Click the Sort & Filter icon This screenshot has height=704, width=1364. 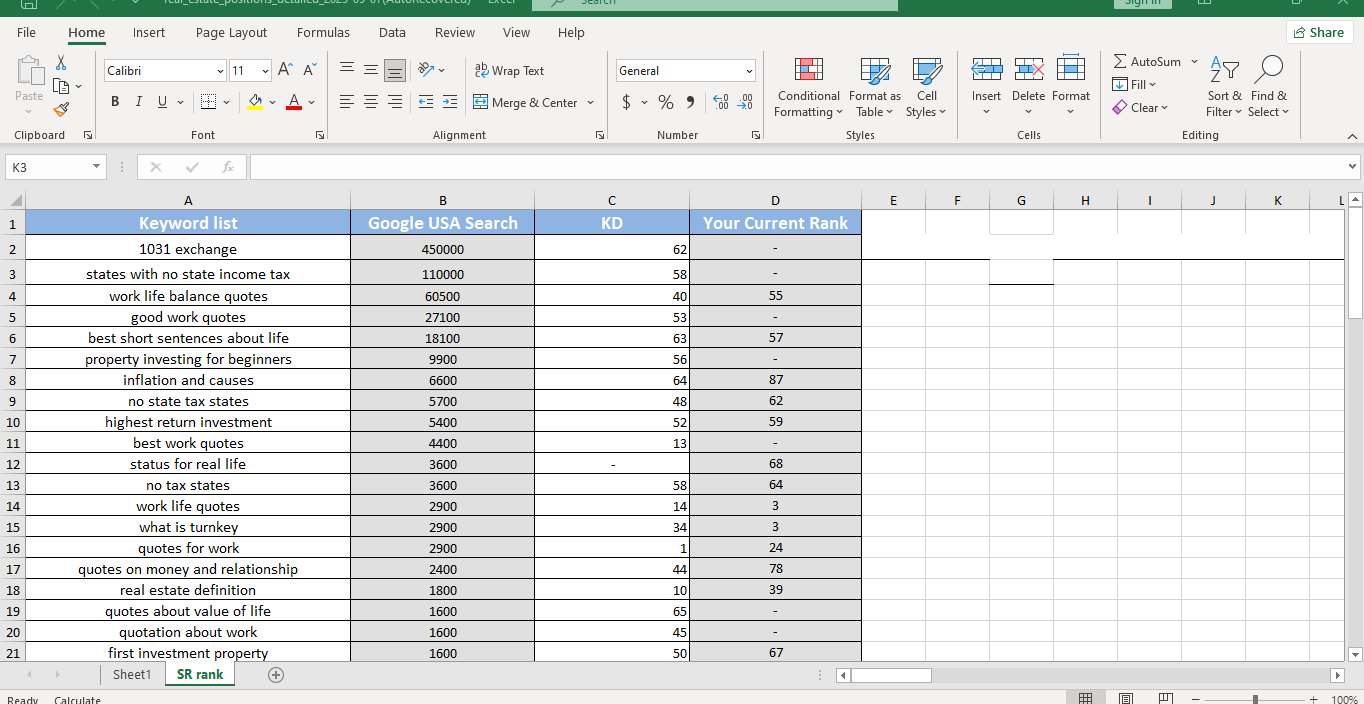coord(1224,71)
